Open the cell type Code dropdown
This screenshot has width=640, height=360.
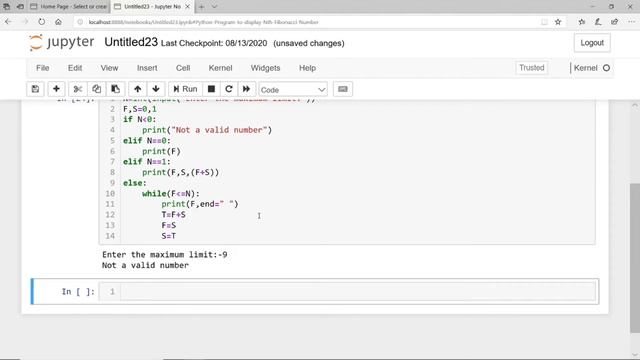[x=293, y=89]
